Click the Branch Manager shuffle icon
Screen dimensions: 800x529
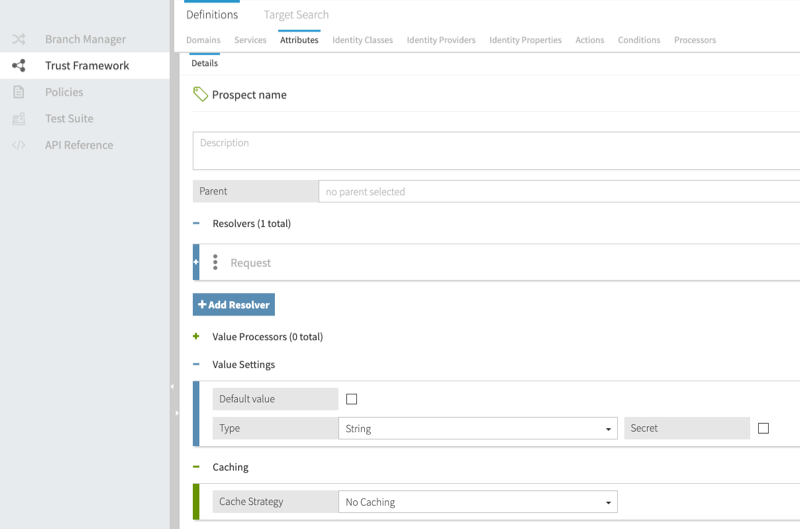point(18,40)
